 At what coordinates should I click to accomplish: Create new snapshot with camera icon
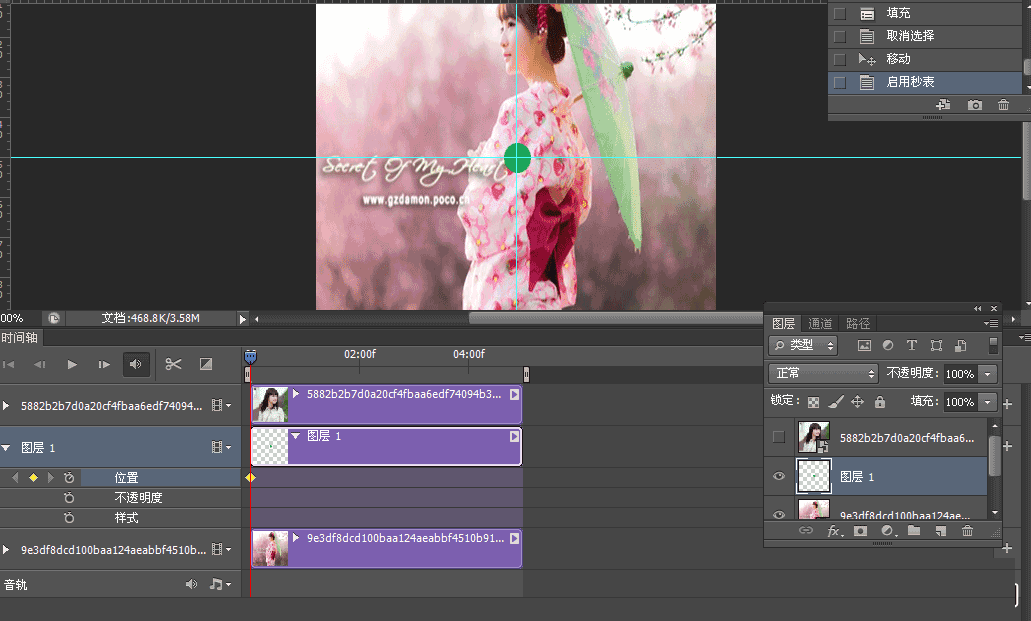tap(974, 105)
